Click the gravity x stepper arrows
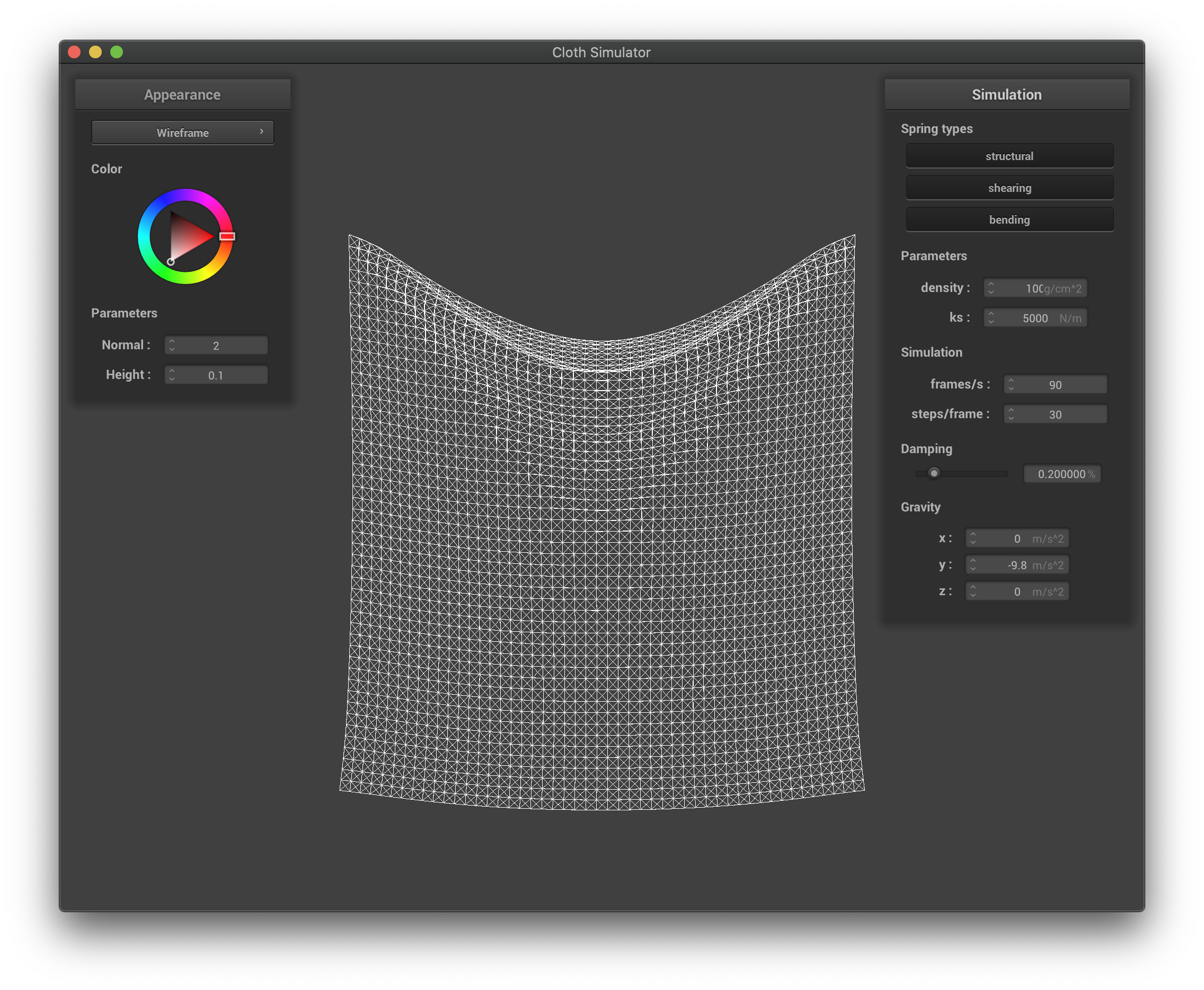Screen dimensions: 1204x990 [972, 538]
